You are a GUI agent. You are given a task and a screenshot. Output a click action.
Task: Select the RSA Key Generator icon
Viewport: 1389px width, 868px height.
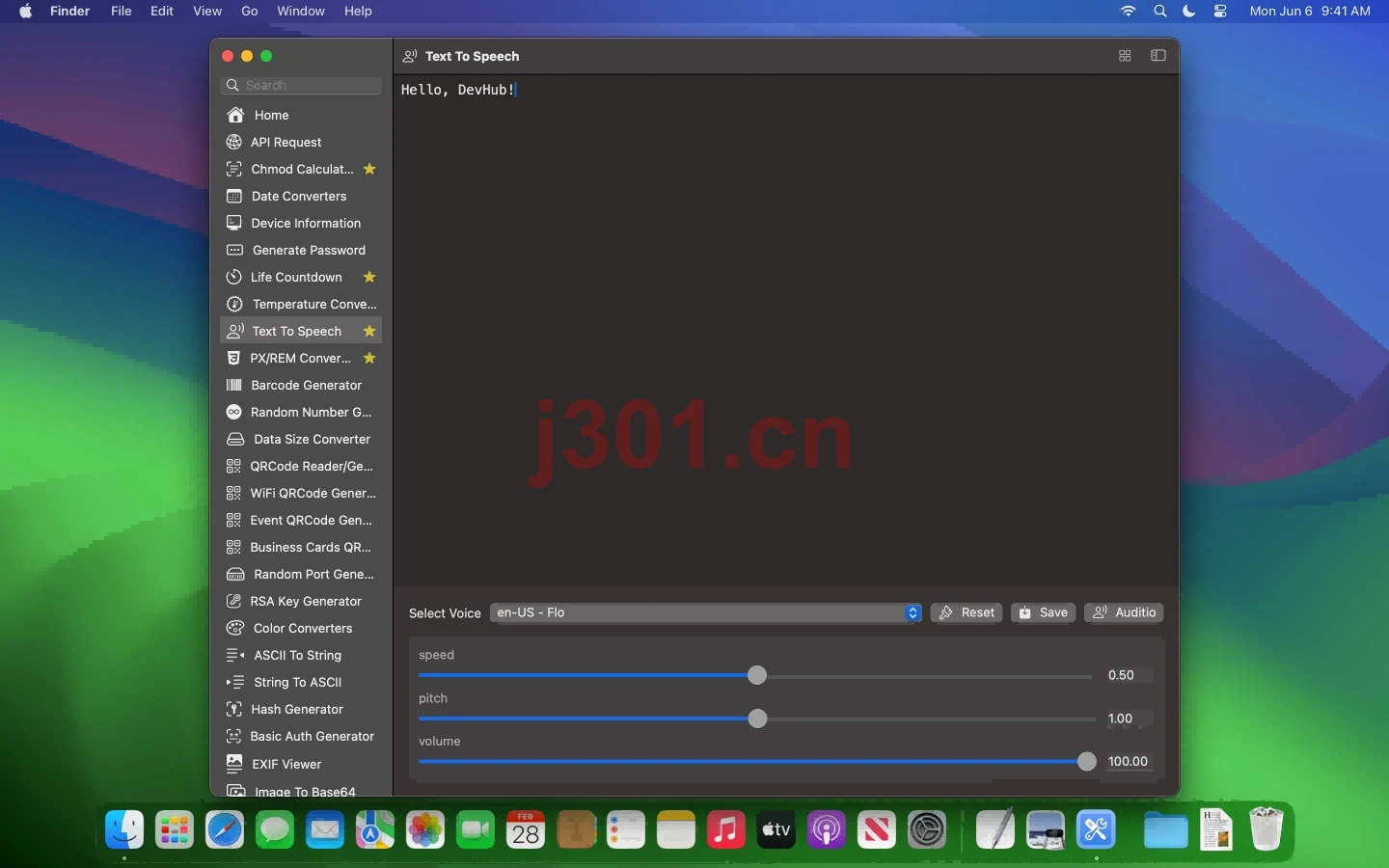tap(233, 601)
